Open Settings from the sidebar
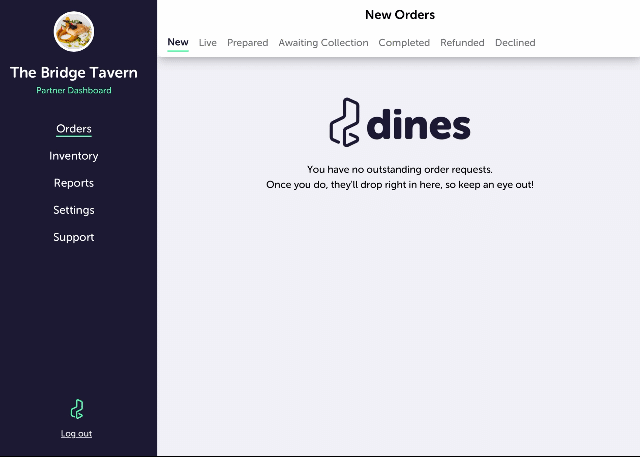 point(74,210)
